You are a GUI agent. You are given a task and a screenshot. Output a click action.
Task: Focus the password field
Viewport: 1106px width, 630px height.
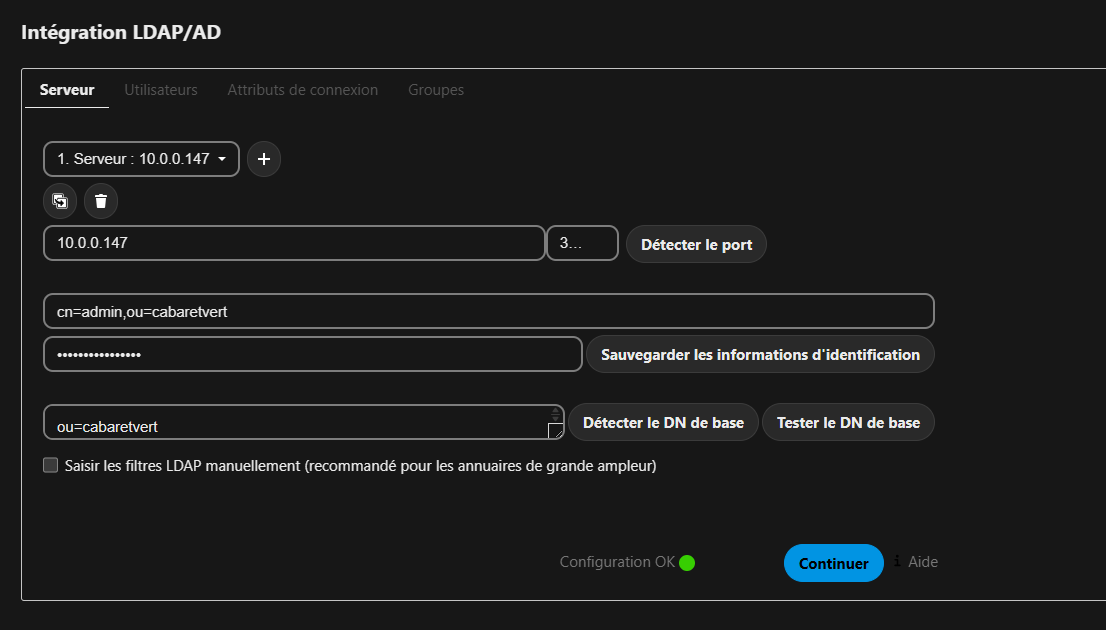(313, 354)
